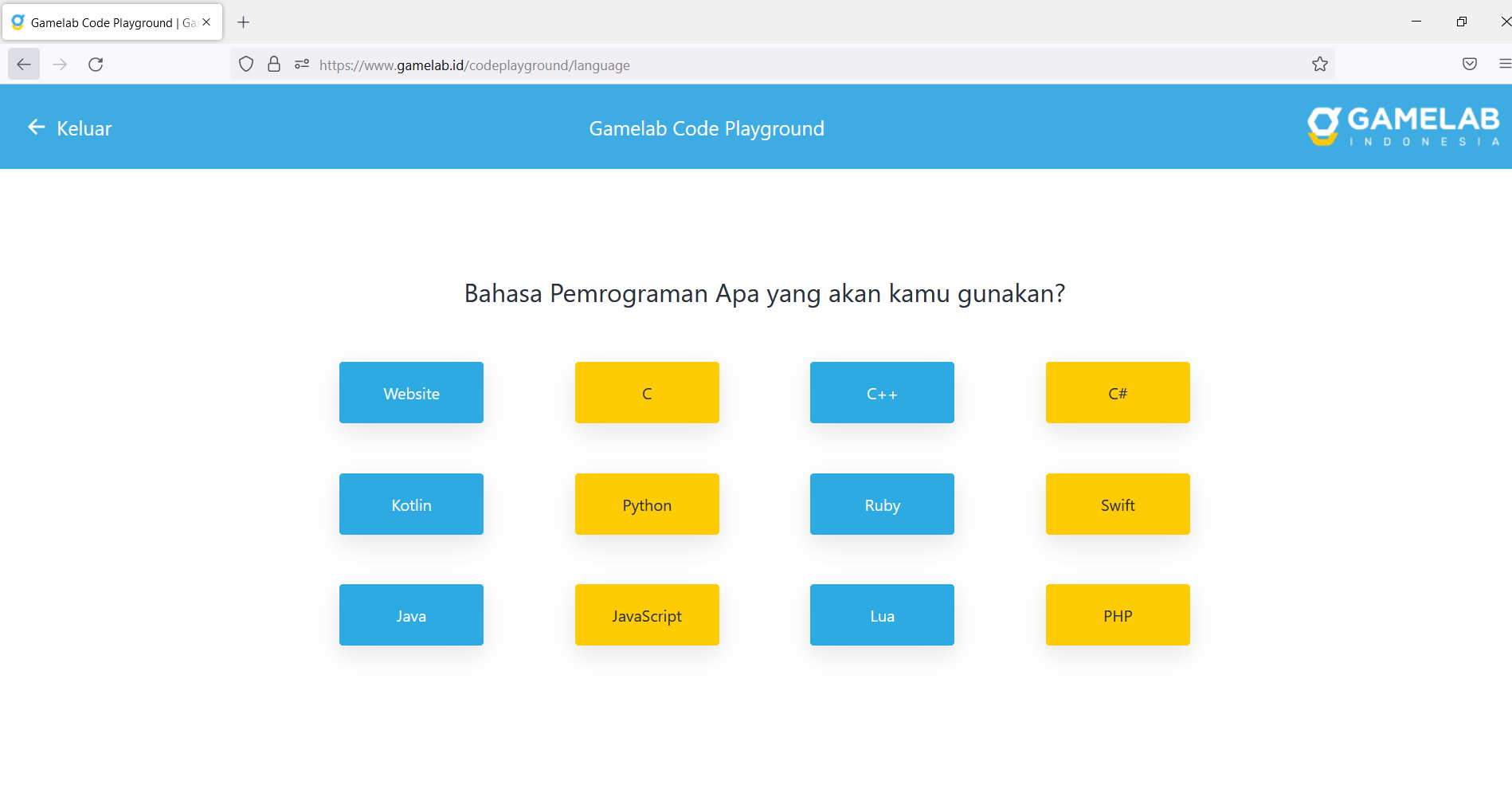Click the save-to-Pocket icon
The height and width of the screenshot is (793, 1512).
pos(1469,64)
